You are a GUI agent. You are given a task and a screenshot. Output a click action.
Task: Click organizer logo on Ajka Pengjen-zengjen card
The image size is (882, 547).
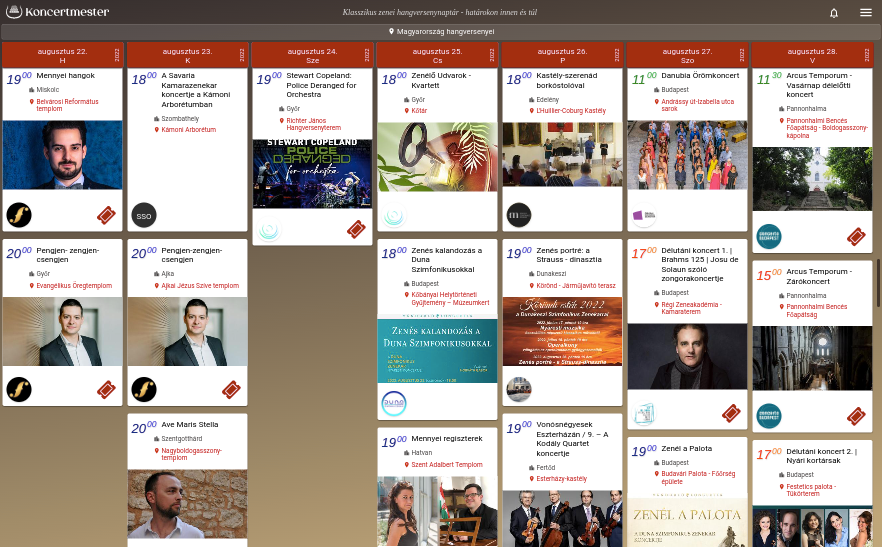pos(144,389)
